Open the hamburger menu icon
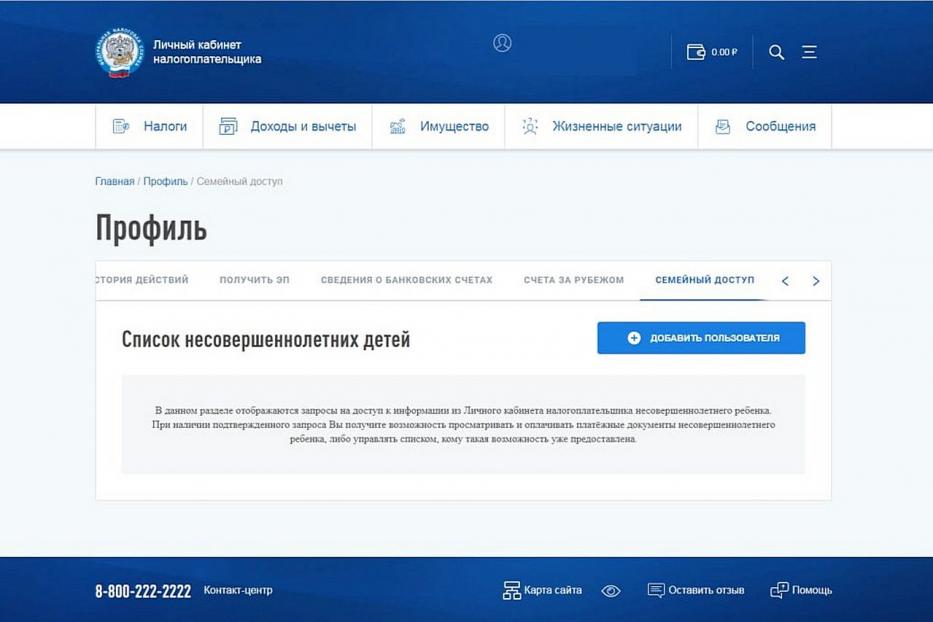Viewport: 933px width, 622px height. 809,52
